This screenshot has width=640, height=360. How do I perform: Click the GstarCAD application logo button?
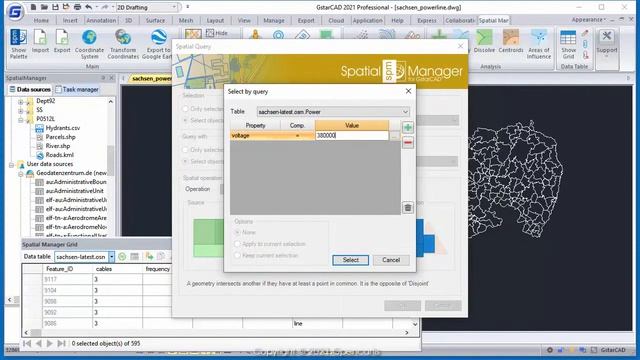click(x=15, y=11)
